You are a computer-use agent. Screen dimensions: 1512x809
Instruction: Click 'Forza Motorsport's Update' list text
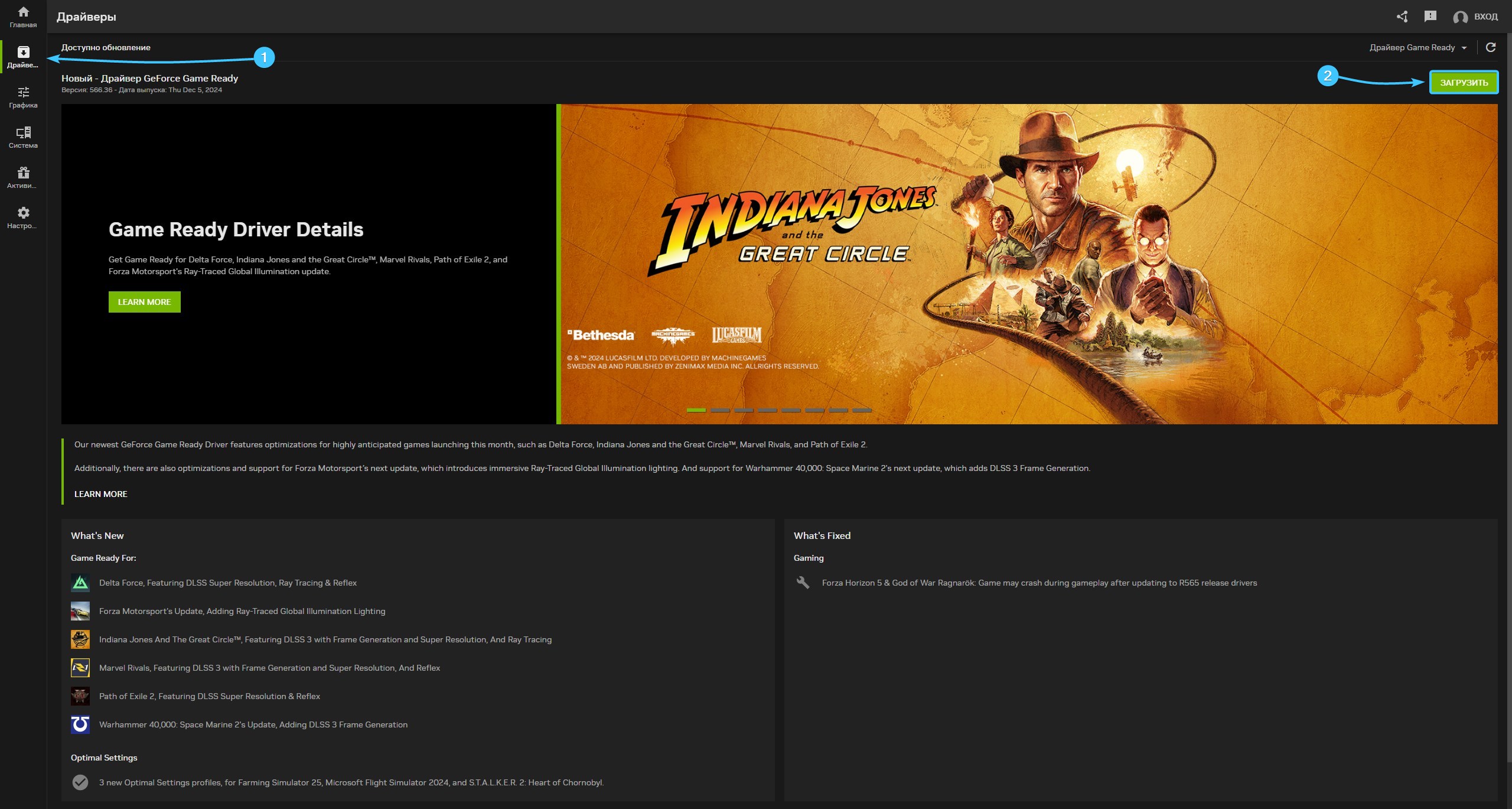pos(242,611)
